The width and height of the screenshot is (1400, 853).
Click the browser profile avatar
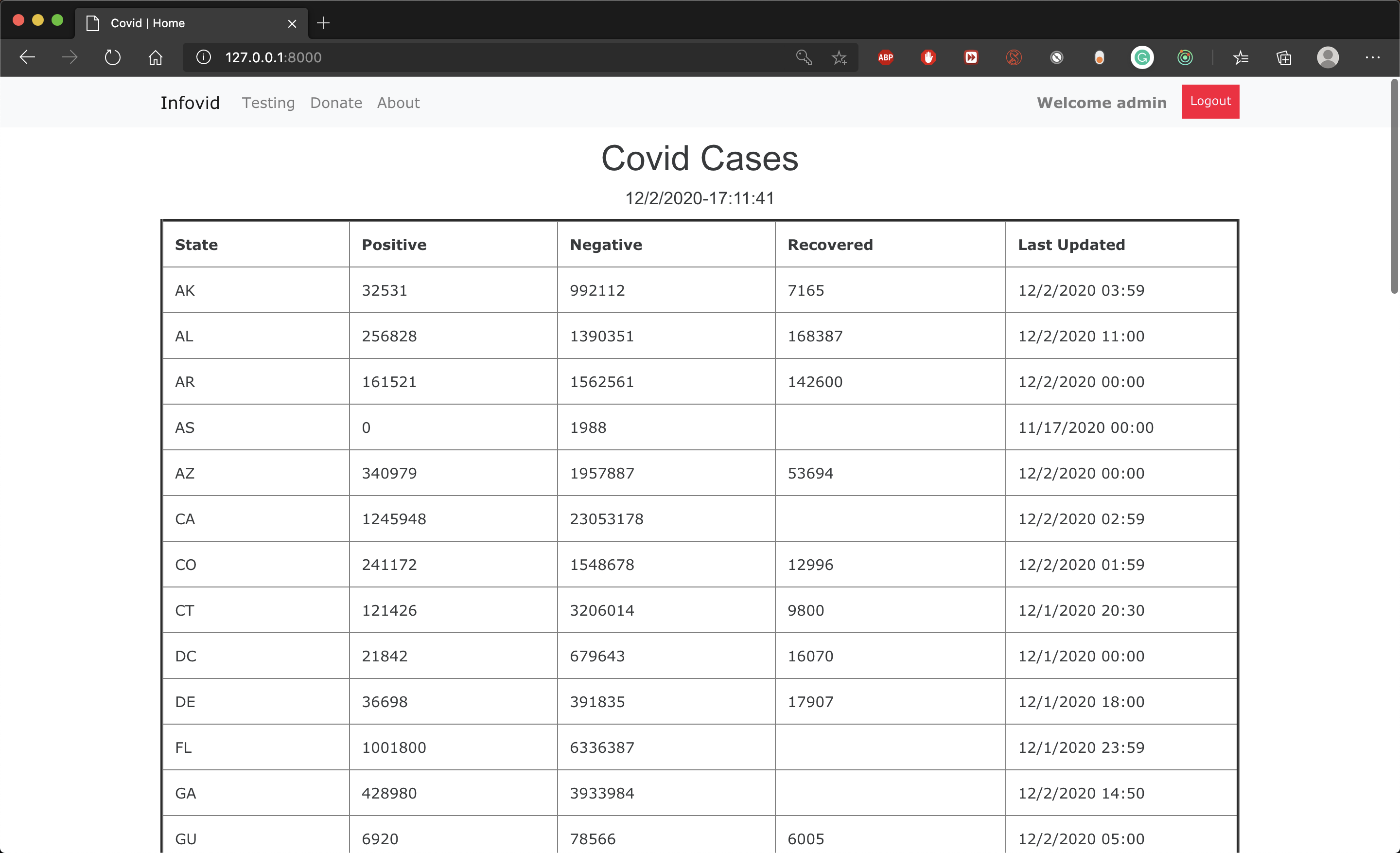point(1328,57)
